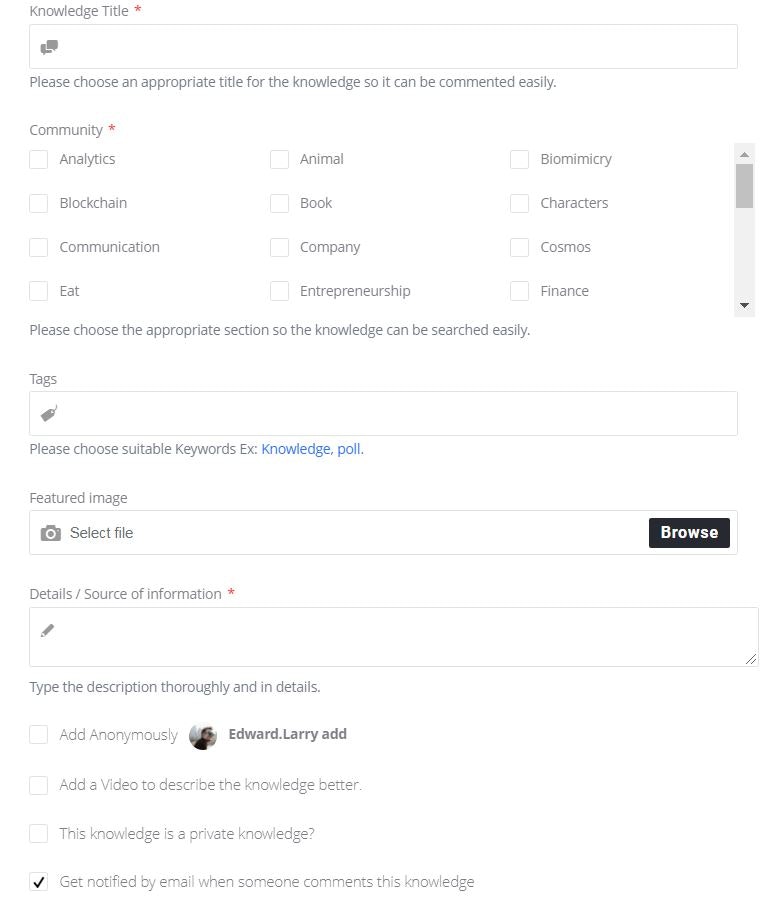Click the community list scrollbar thumb

coord(744,186)
